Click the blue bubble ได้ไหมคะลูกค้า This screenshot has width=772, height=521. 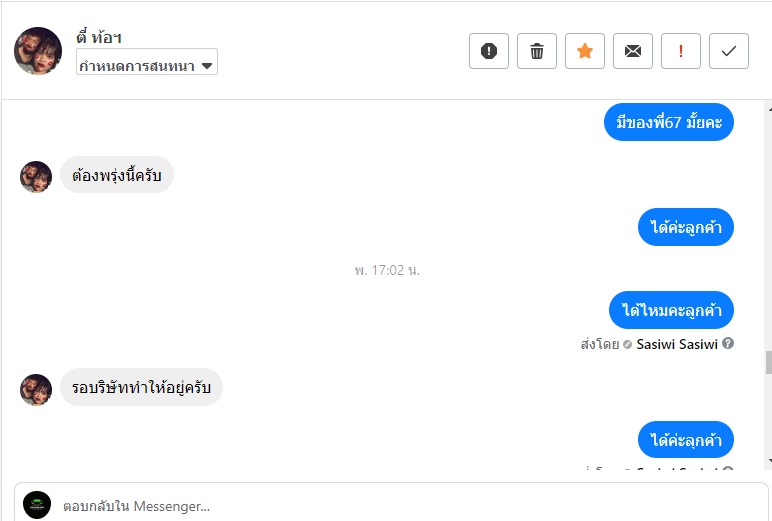(671, 310)
